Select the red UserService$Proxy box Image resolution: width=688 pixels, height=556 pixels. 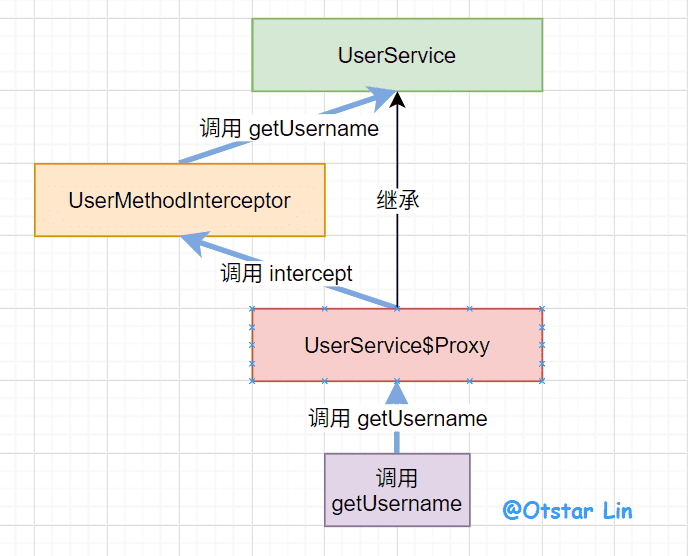tap(397, 345)
